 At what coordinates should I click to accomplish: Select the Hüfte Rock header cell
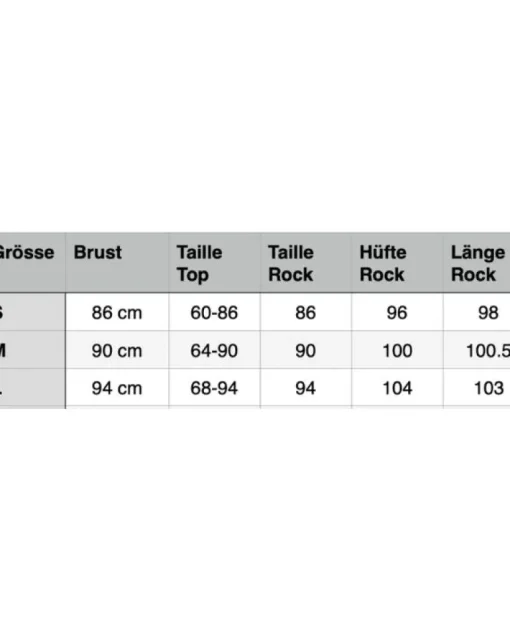(x=397, y=263)
